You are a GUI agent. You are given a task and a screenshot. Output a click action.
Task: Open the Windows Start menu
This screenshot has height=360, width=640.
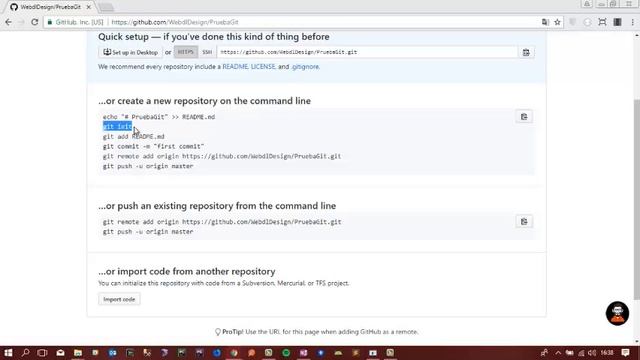[x=8, y=353]
